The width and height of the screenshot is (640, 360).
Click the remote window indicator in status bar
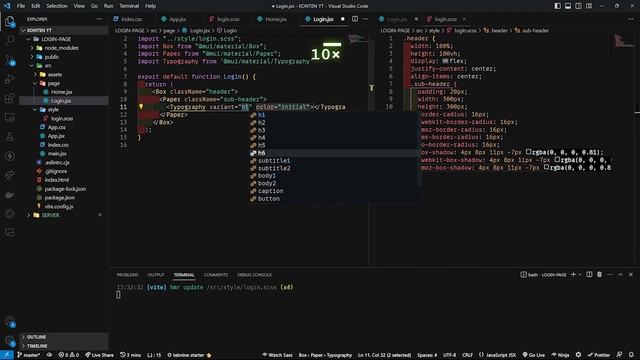[x=7, y=355]
